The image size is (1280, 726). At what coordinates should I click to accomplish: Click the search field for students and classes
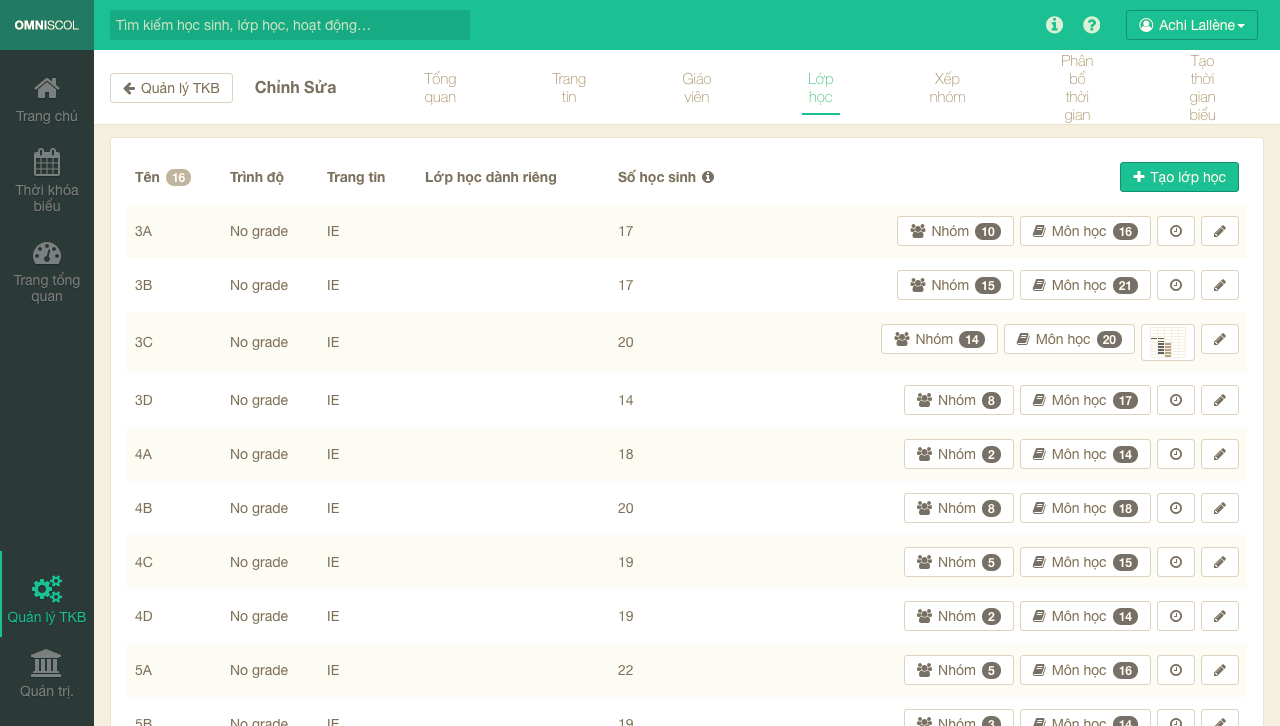(289, 25)
